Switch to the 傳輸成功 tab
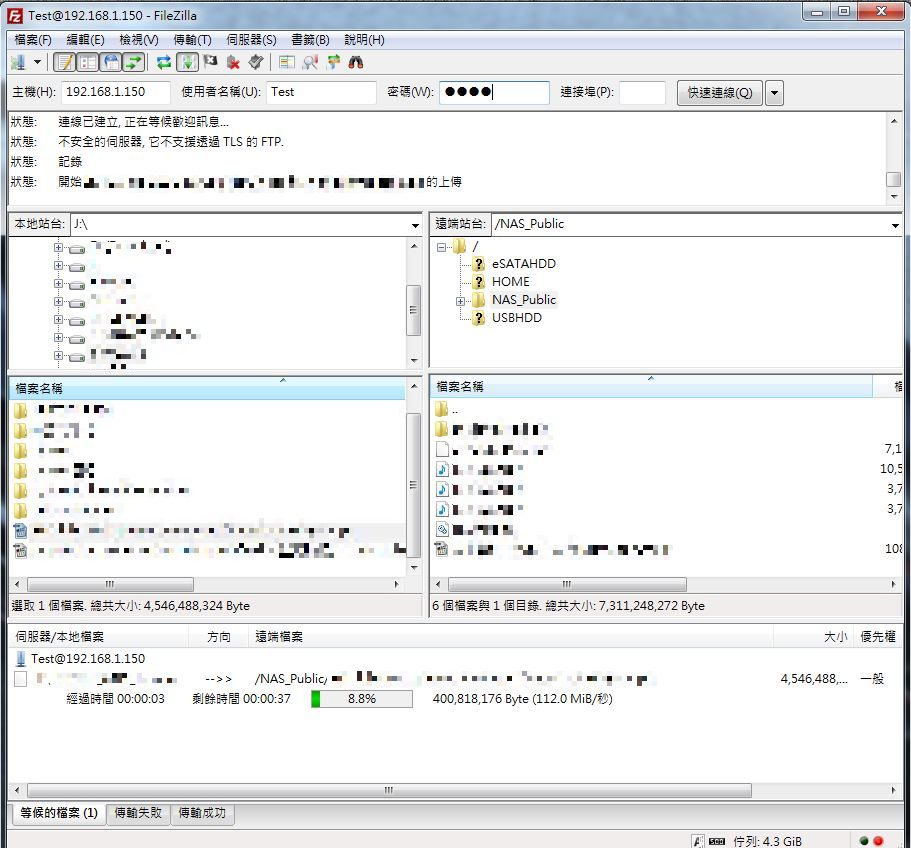The height and width of the screenshot is (848, 911). tap(202, 813)
